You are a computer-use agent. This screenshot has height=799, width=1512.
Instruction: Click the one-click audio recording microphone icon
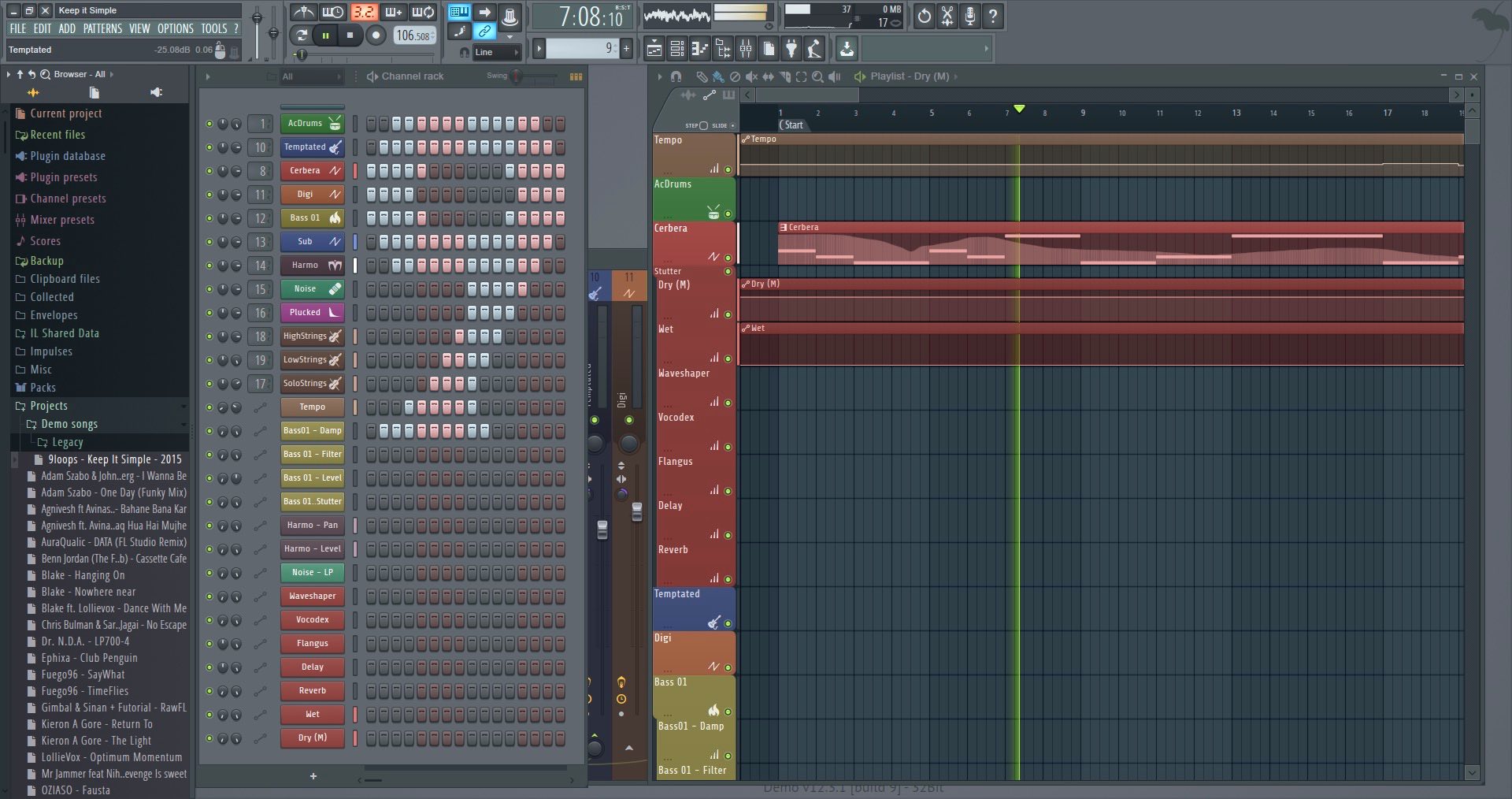click(970, 15)
